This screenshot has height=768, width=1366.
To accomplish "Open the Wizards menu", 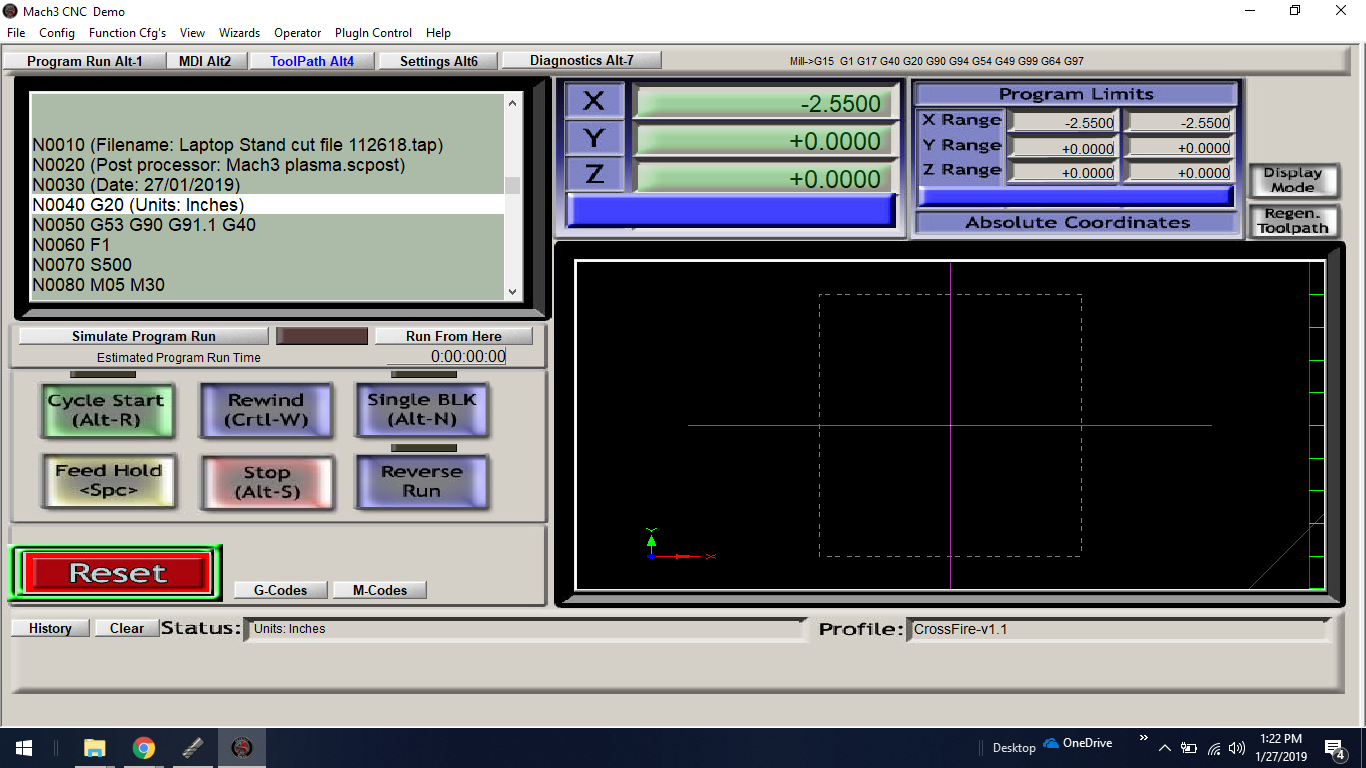I will 239,33.
